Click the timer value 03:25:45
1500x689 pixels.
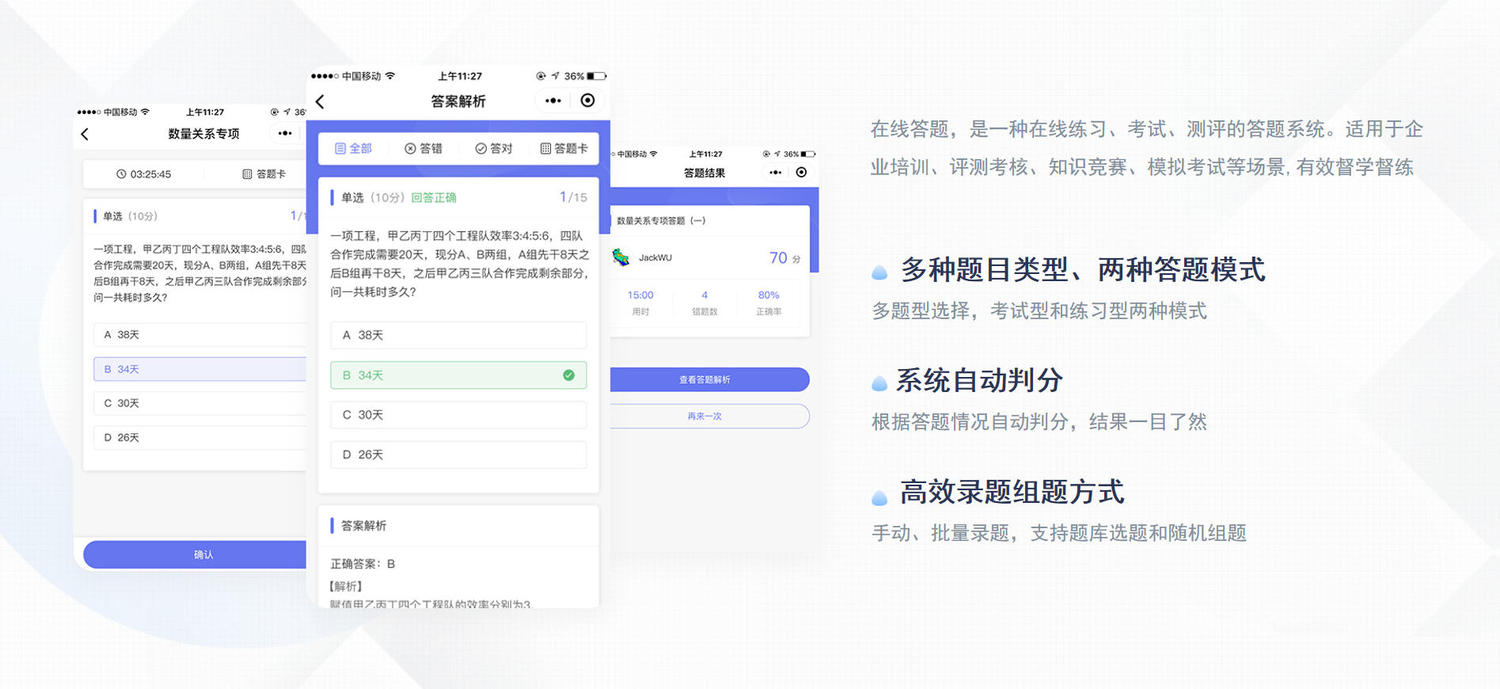[151, 174]
